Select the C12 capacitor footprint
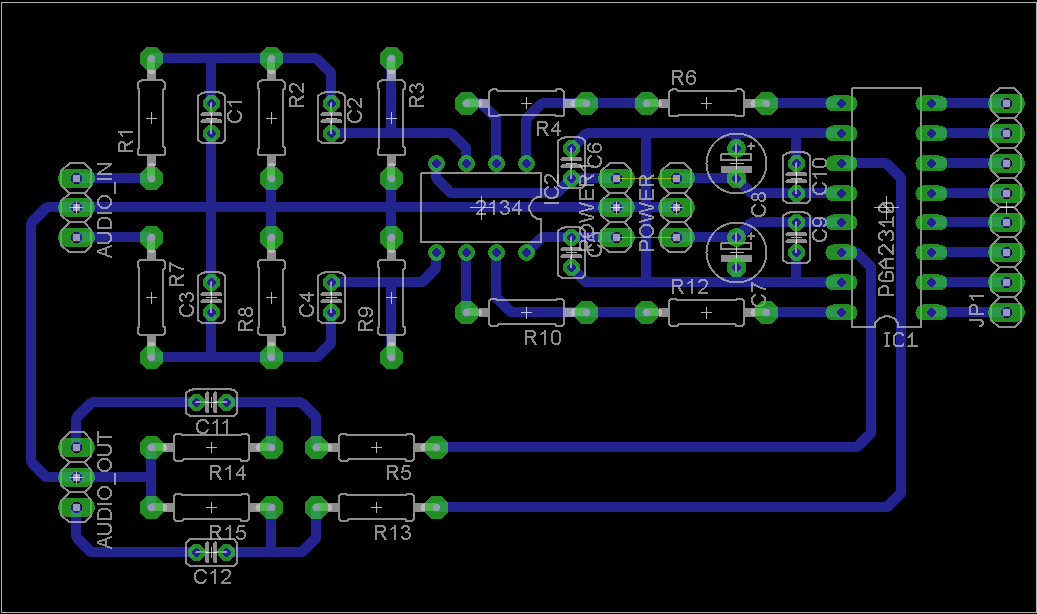The height and width of the screenshot is (614, 1037). pos(211,552)
